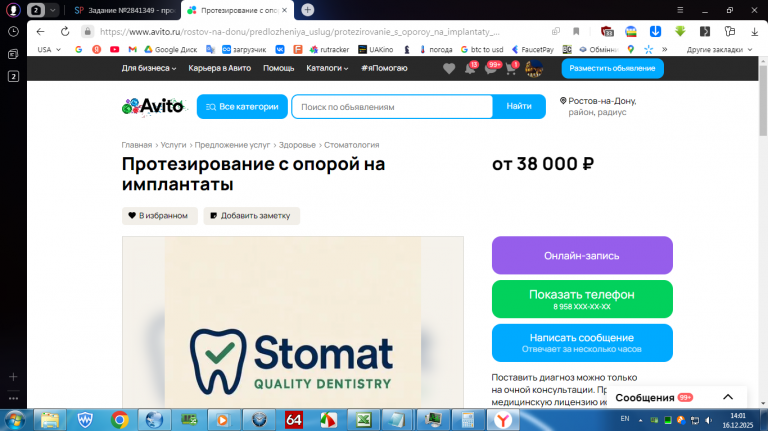Go to Здоровье breadcrumb
This screenshot has height=431, width=768.
click(297, 145)
